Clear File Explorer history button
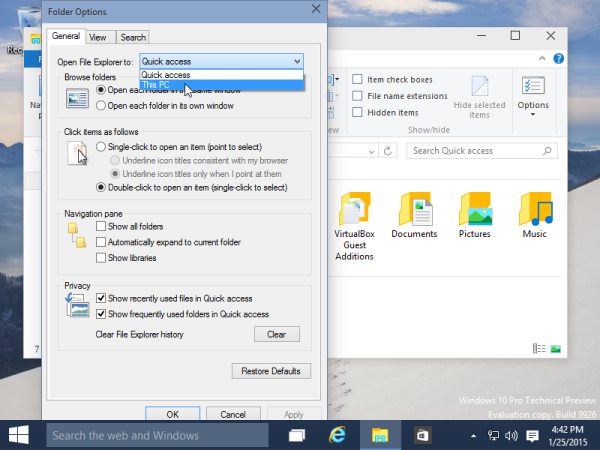 277,334
